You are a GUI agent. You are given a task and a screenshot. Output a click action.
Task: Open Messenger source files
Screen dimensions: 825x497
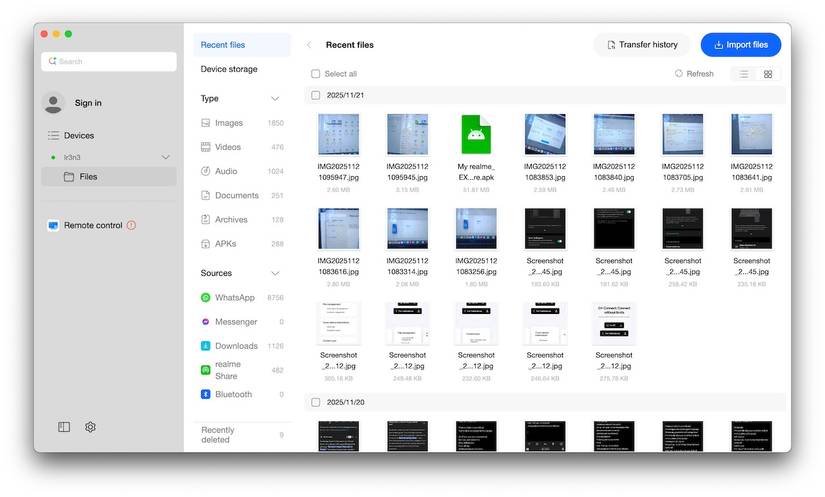tap(236, 322)
